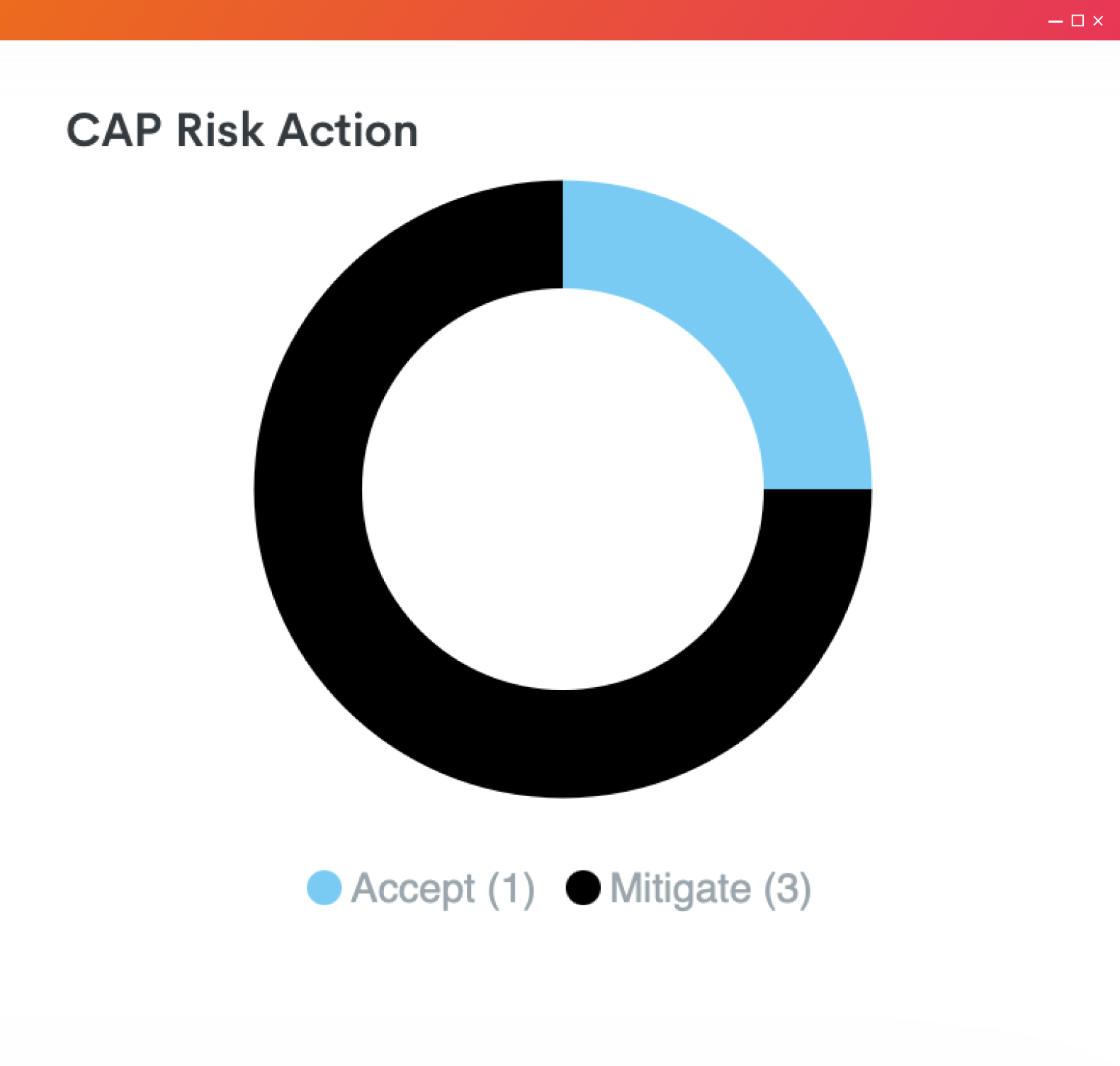
Task: Click the word CAP in the chart heading
Action: 114,130
